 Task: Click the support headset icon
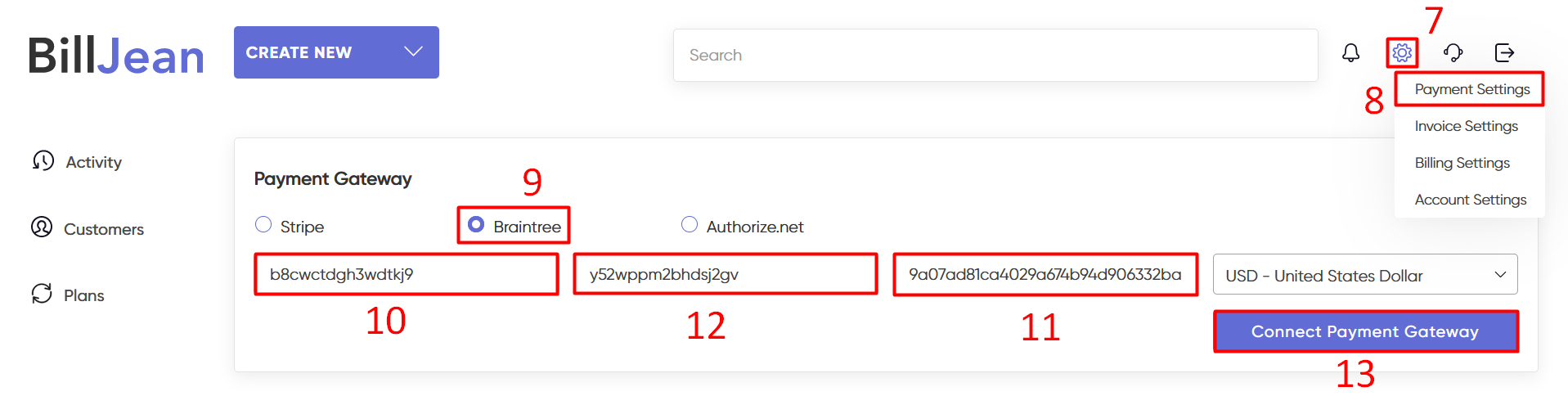click(x=1453, y=53)
